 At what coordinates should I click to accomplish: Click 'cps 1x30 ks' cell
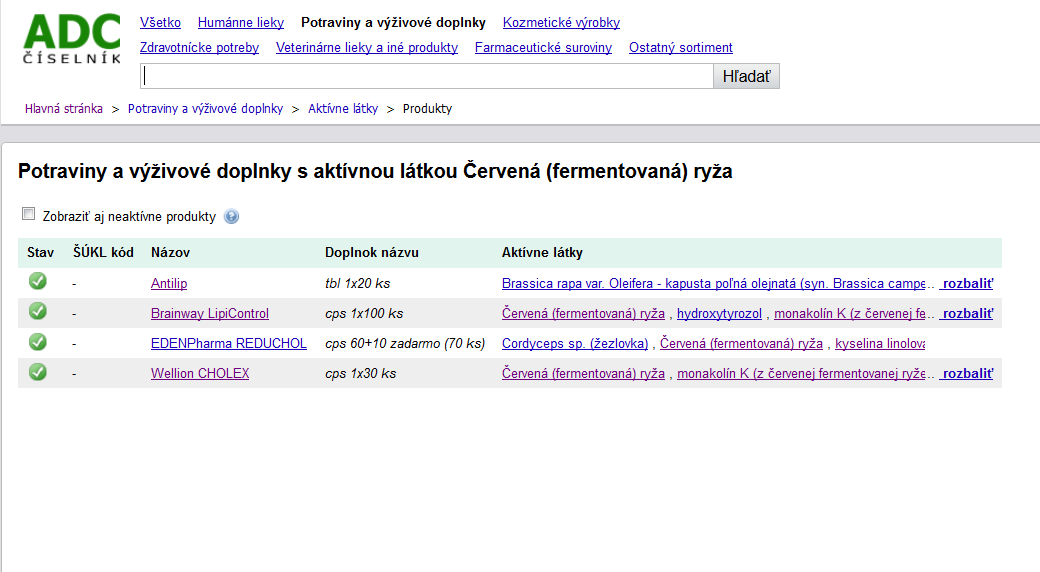361,374
